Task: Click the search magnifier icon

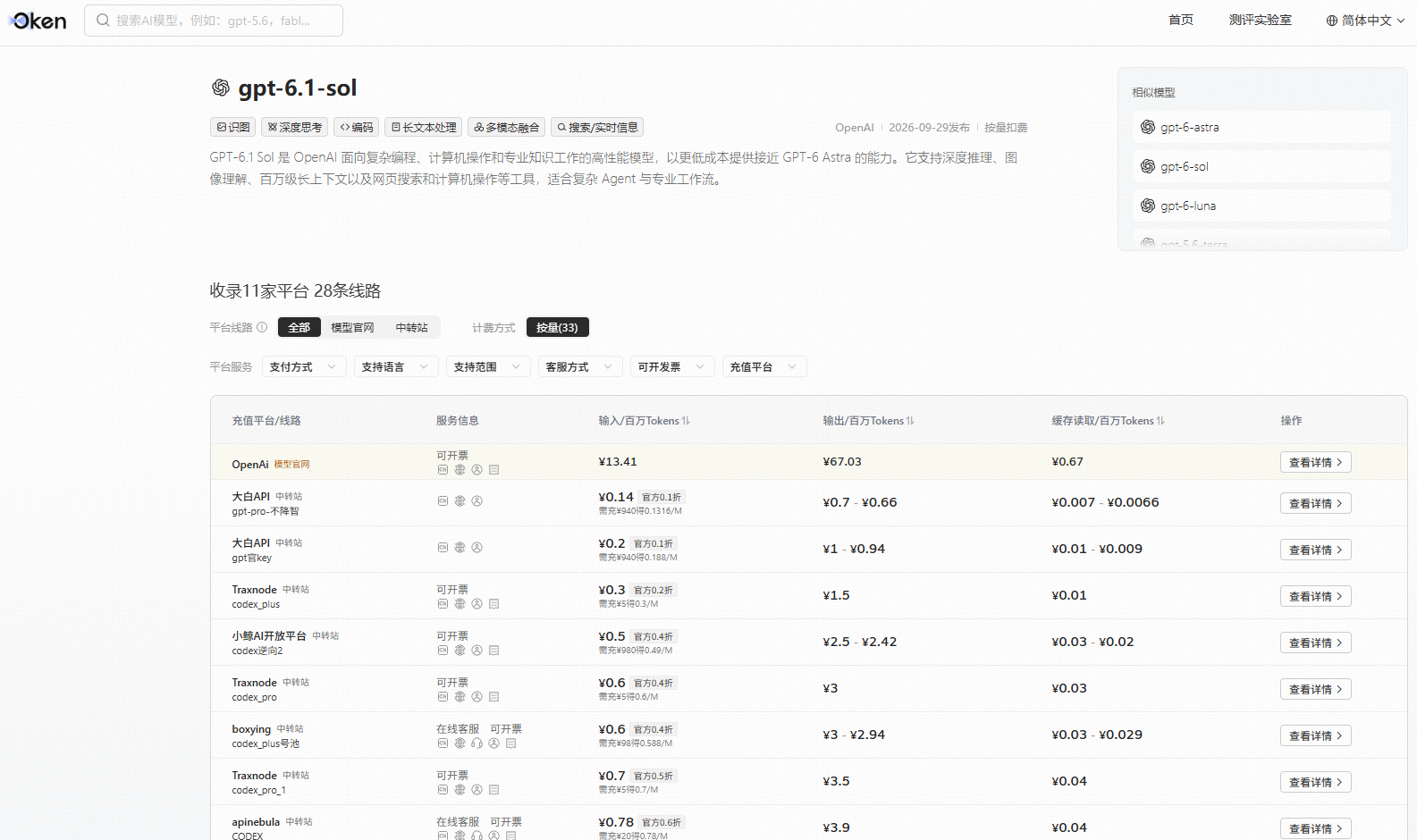Action: tap(104, 20)
